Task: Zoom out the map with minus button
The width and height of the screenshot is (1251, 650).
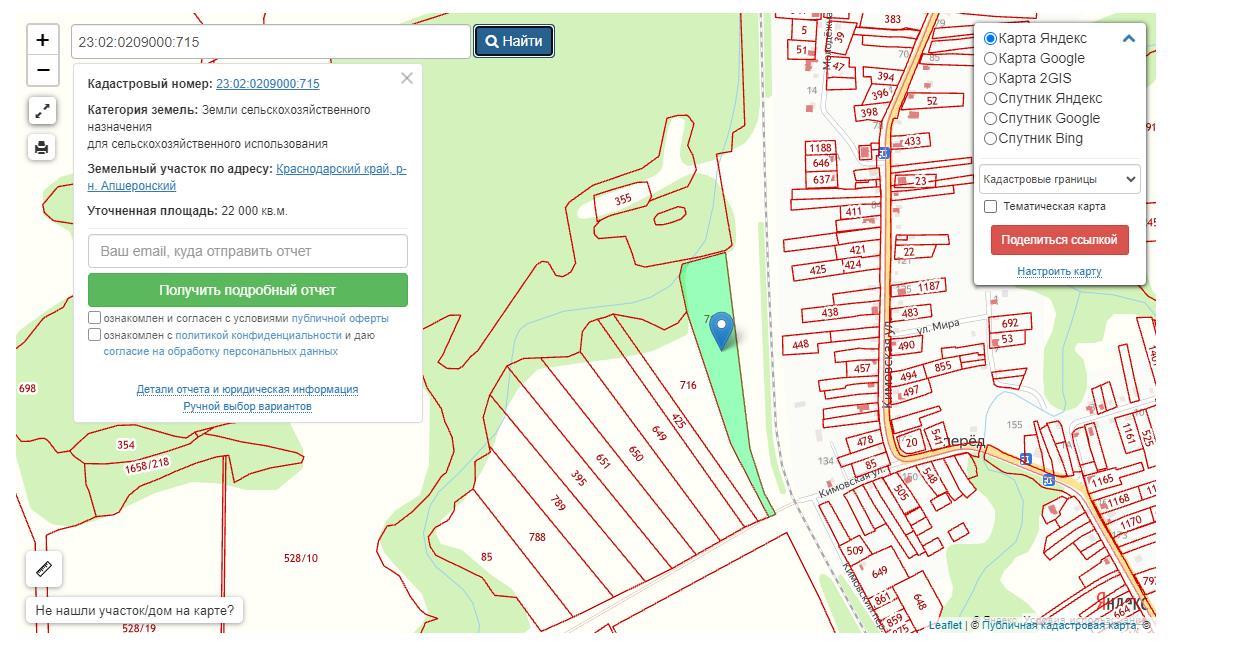Action: click(x=42, y=70)
